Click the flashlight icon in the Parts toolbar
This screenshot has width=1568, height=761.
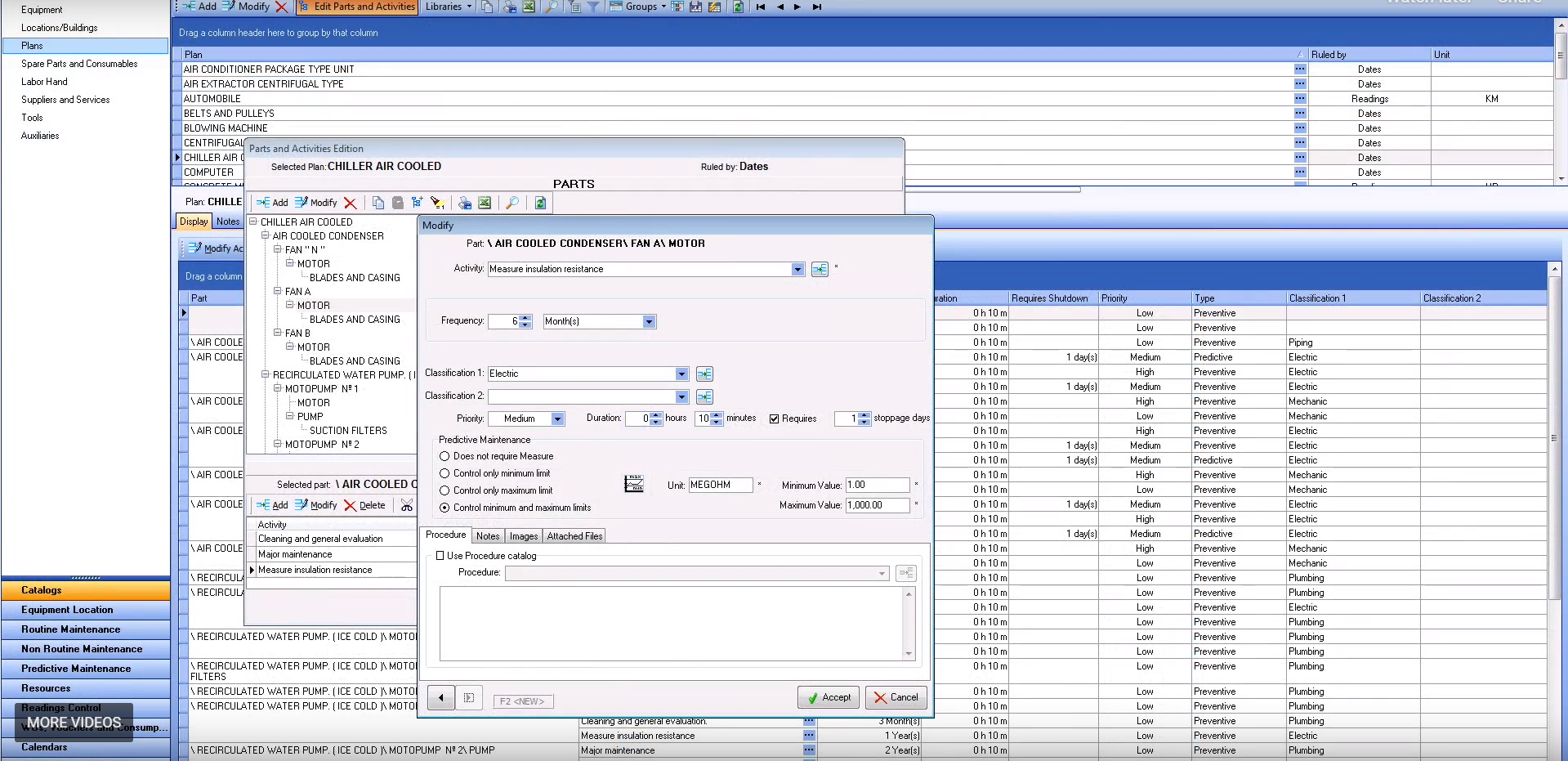(x=437, y=203)
